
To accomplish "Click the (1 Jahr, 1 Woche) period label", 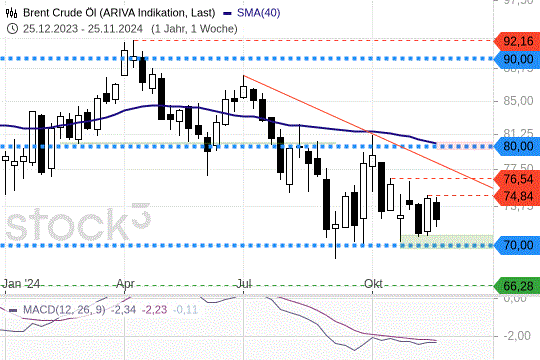I will click(x=194, y=29).
